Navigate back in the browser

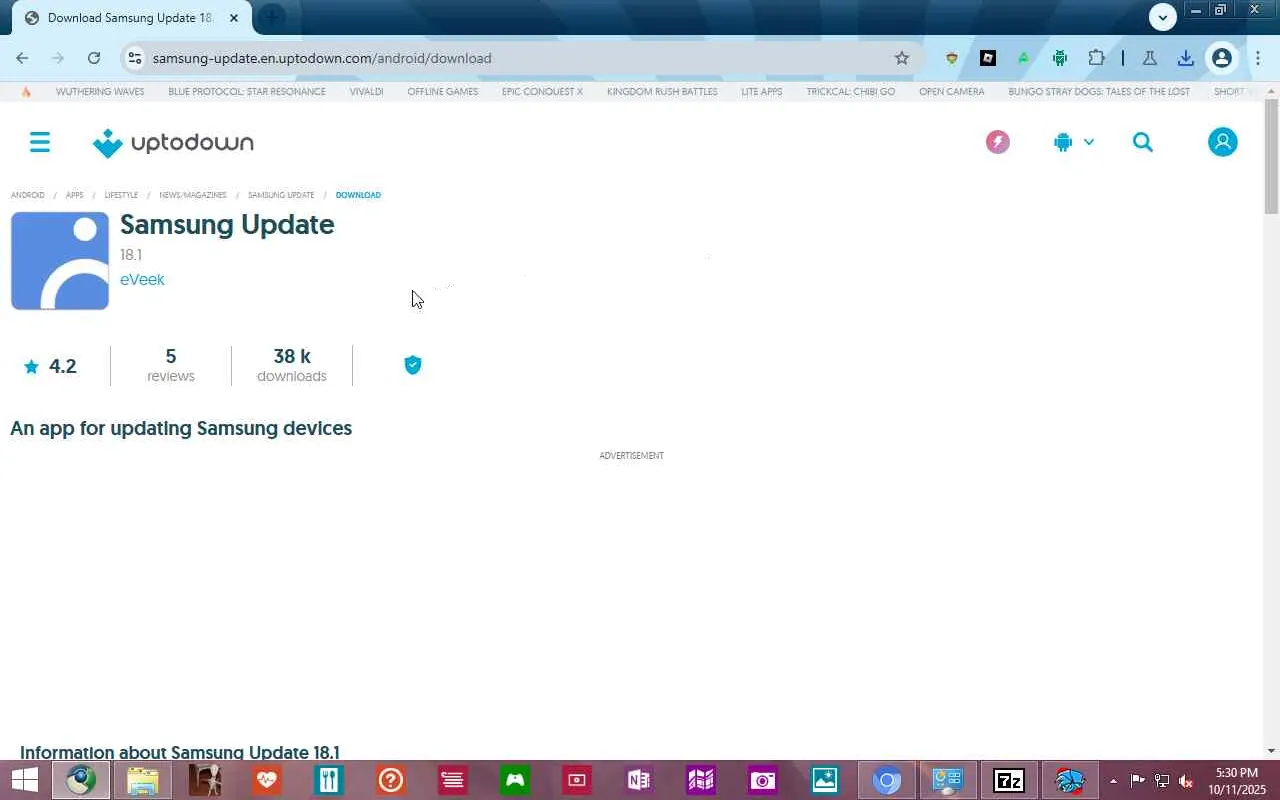click(22, 58)
